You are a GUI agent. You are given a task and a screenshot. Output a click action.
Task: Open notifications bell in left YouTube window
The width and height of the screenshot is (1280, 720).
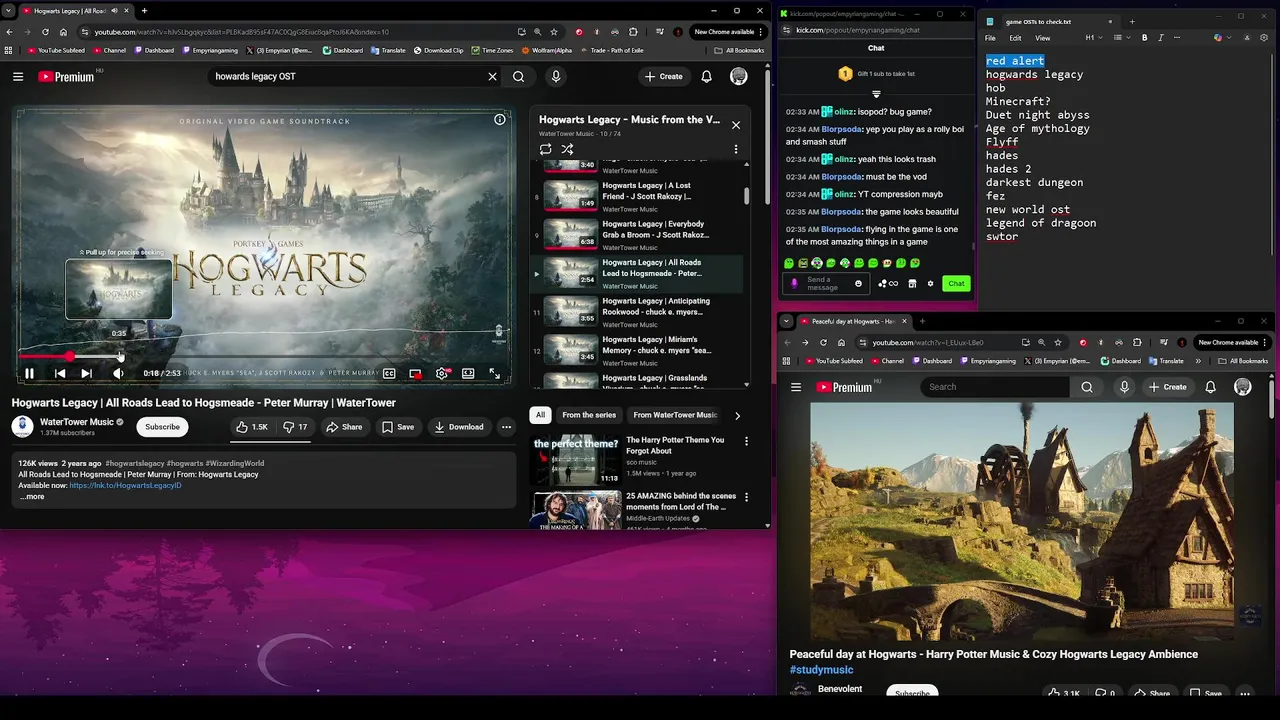pyautogui.click(x=706, y=76)
